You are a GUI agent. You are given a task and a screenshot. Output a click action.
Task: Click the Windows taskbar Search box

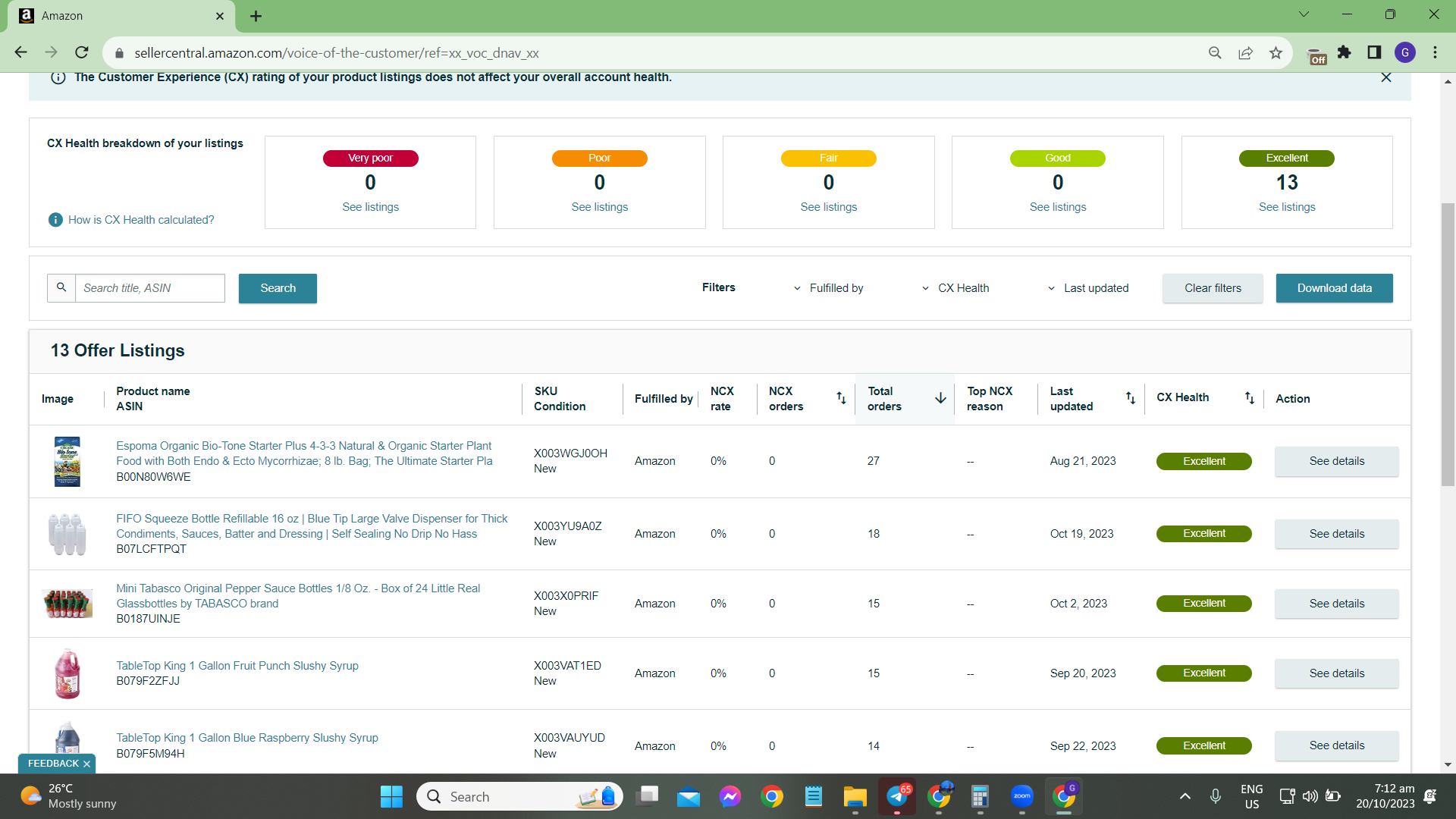[x=519, y=797]
